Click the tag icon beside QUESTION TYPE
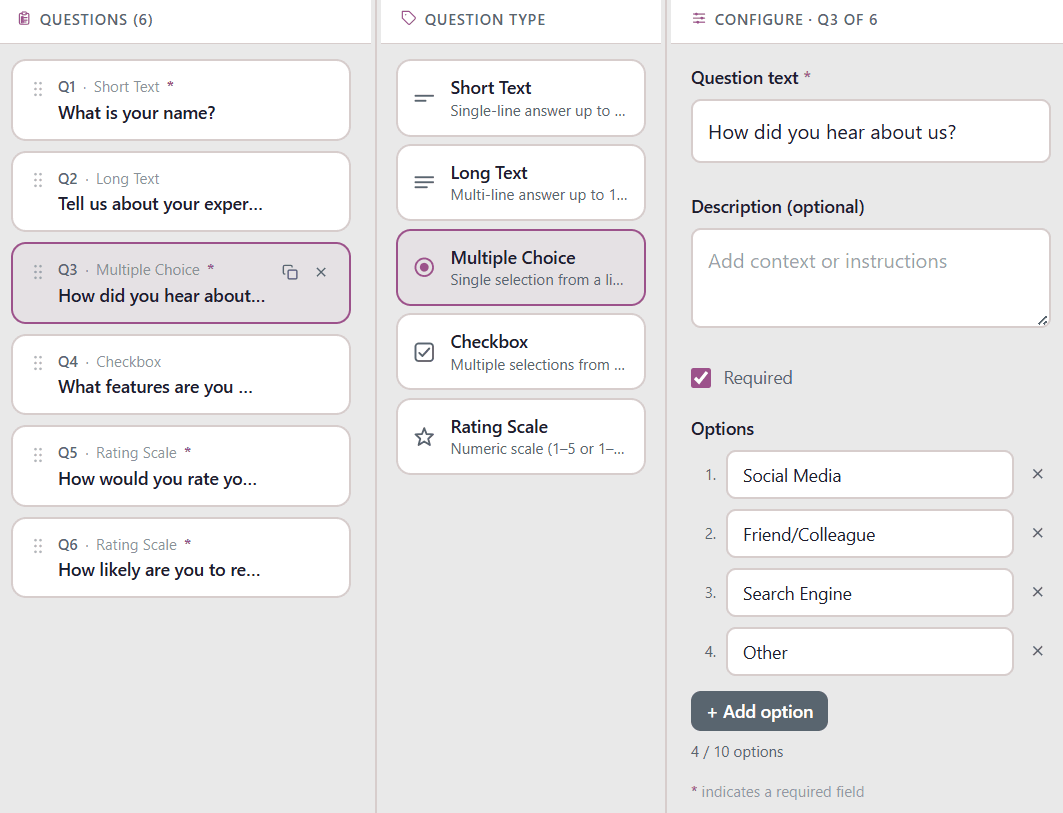This screenshot has width=1063, height=813. [408, 18]
